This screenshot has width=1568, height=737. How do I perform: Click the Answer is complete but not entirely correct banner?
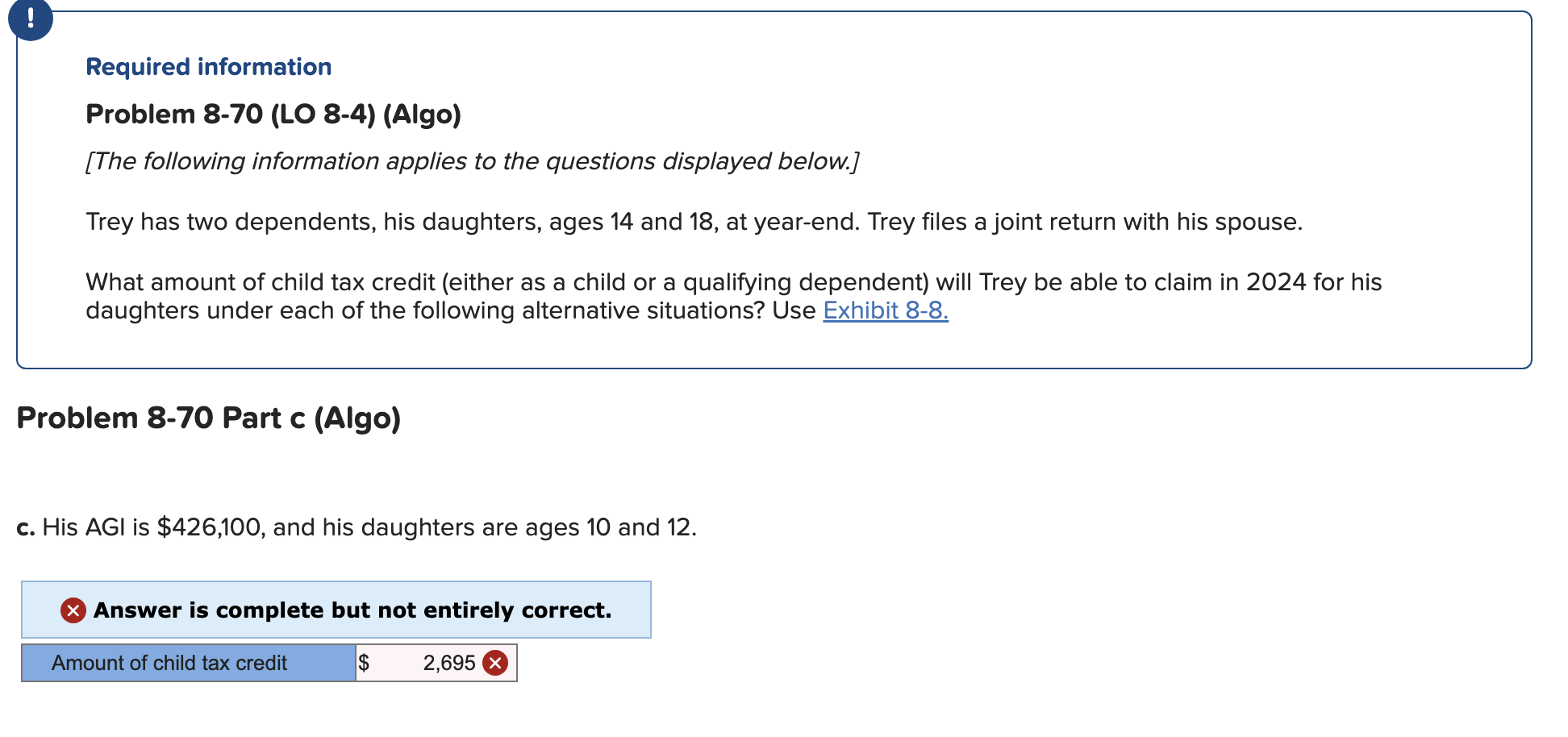[337, 610]
